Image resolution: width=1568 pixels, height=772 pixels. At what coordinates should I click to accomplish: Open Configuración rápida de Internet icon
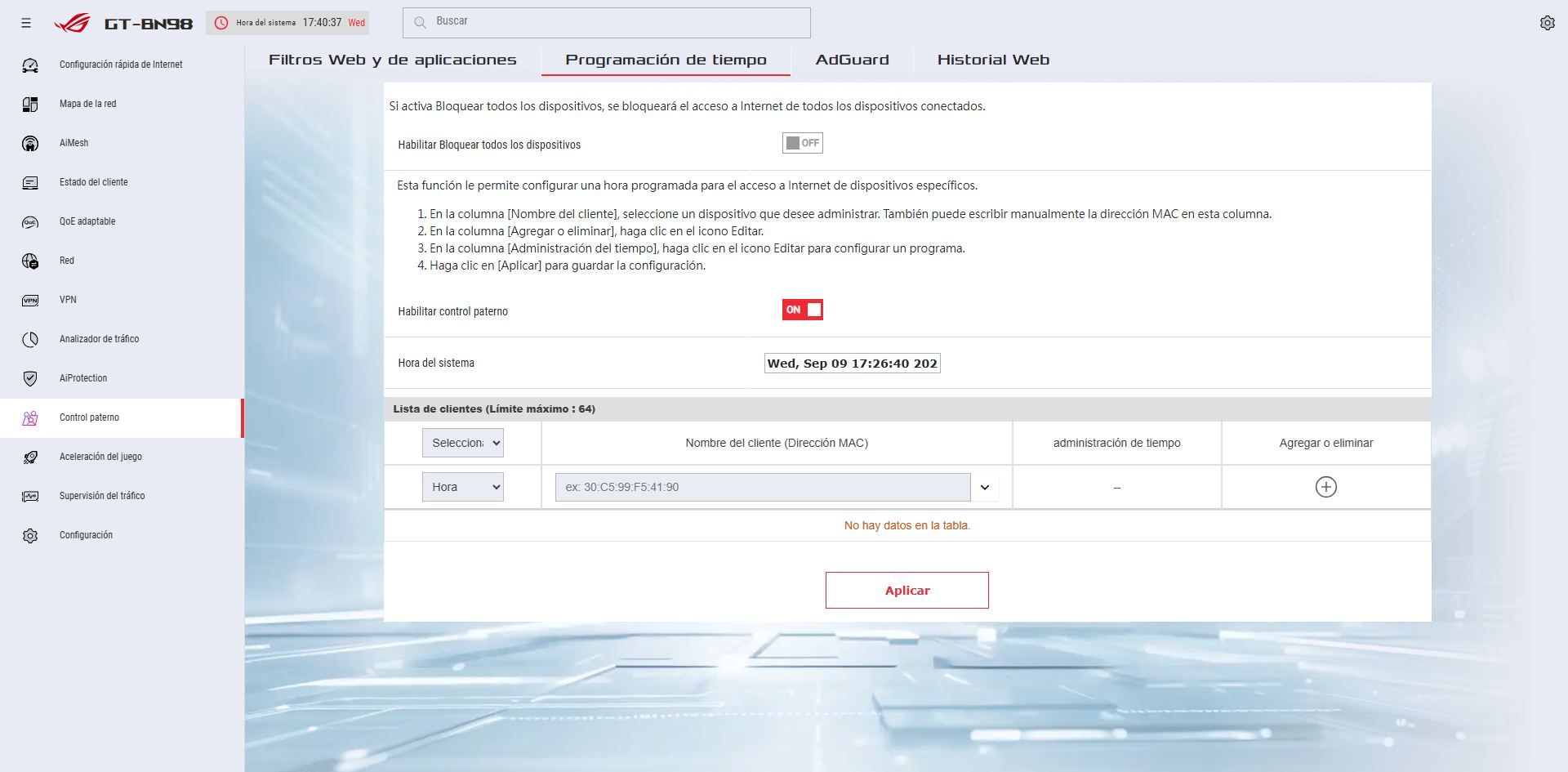coord(30,65)
